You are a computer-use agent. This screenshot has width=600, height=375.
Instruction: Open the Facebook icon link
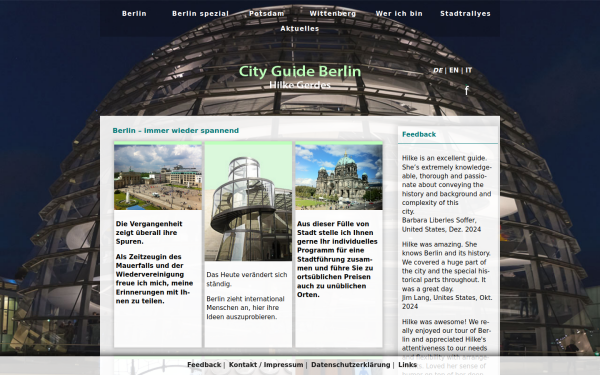466,91
